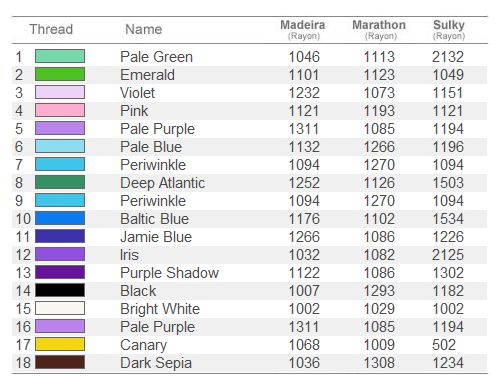Select the Iris Madeira code 1032
Viewport: 500px width, 384px height.
coord(304,255)
